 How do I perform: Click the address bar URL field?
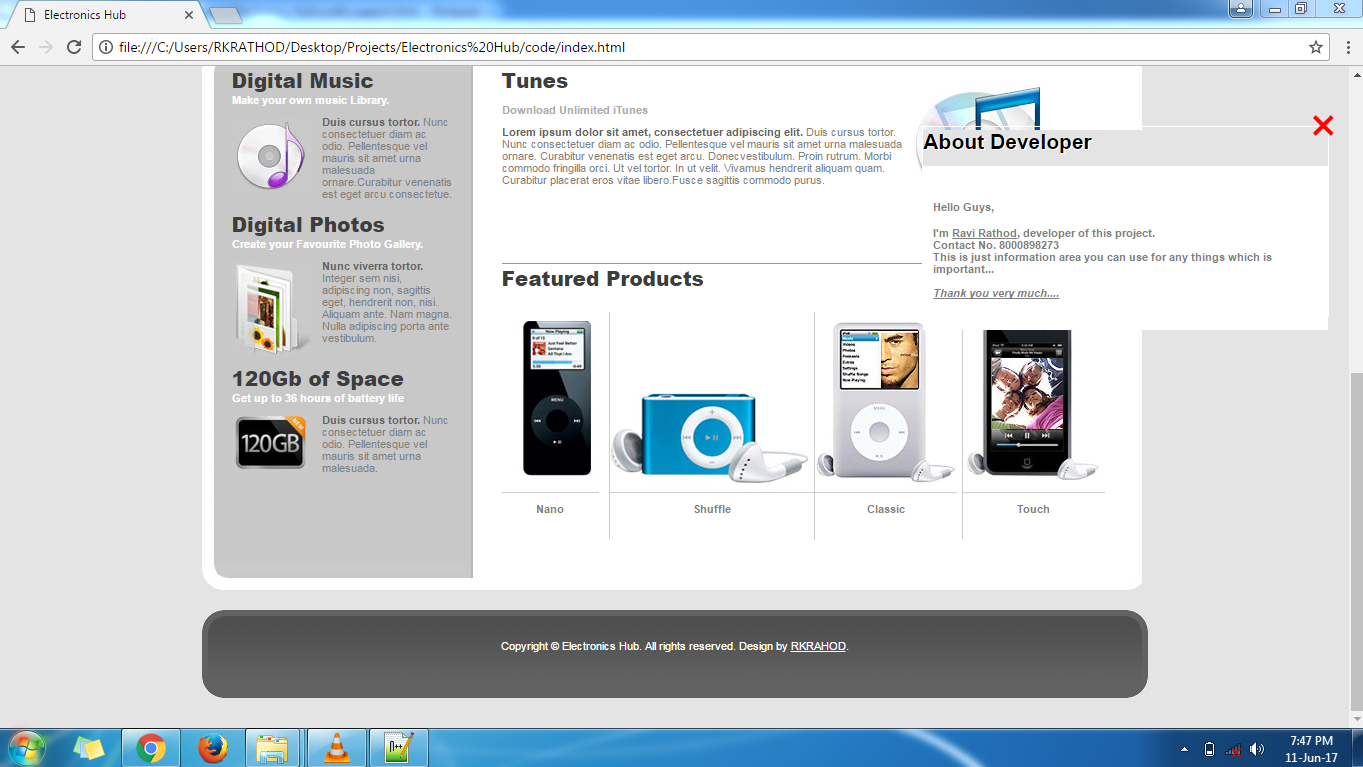tap(710, 47)
